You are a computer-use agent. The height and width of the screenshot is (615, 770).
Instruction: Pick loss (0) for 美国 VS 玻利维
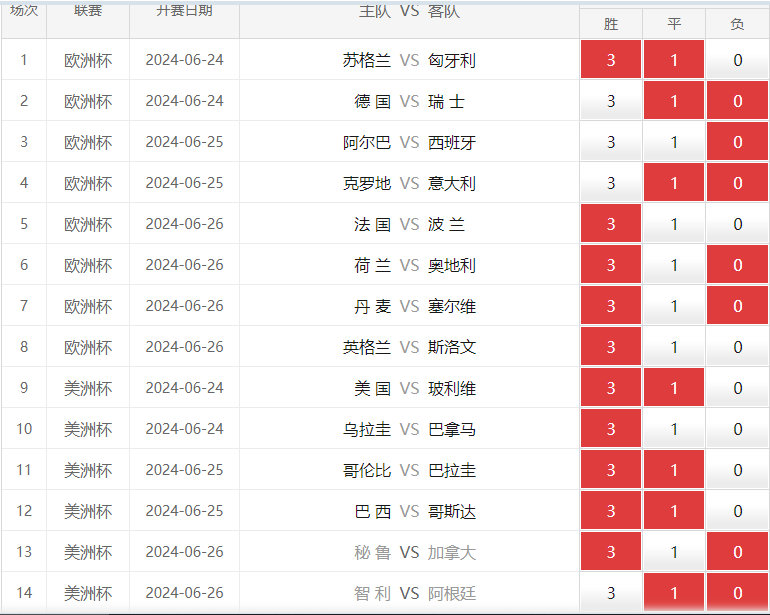pyautogui.click(x=737, y=388)
